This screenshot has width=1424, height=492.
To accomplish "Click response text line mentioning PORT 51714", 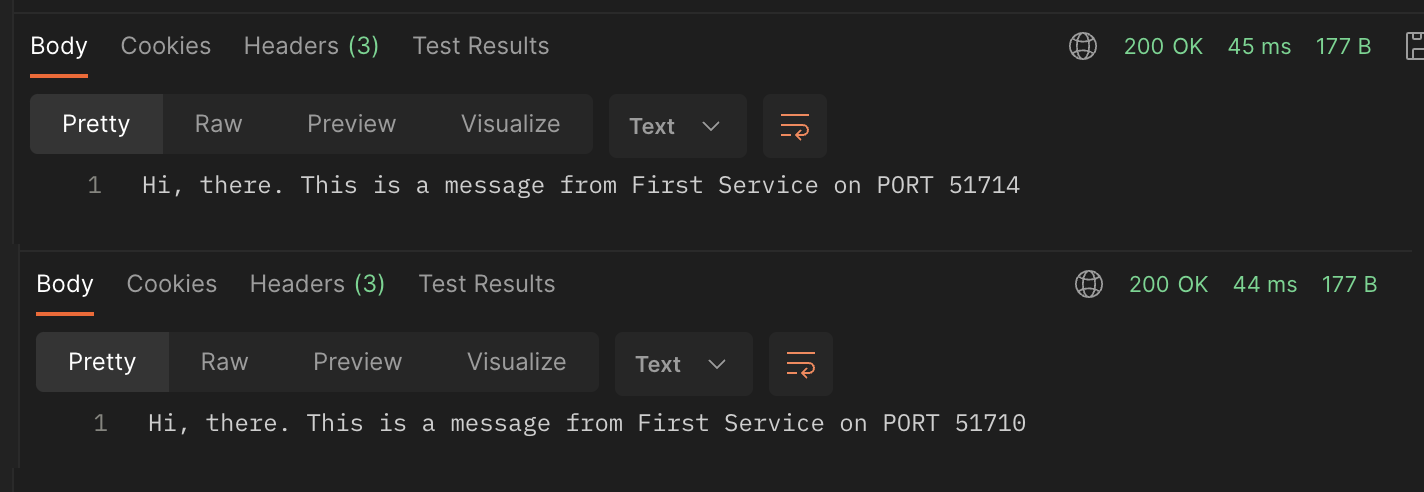I will [580, 185].
